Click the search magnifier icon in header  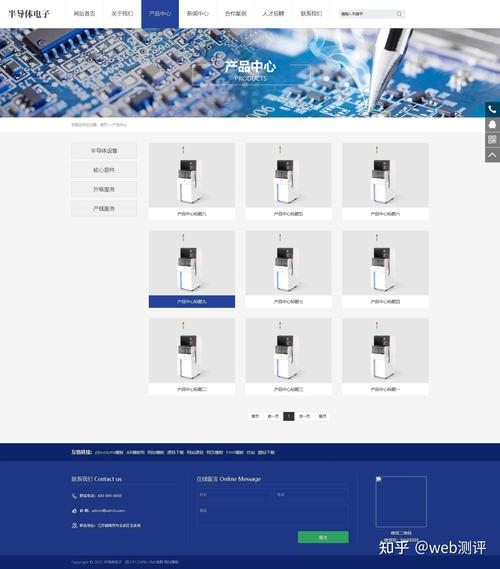point(399,14)
